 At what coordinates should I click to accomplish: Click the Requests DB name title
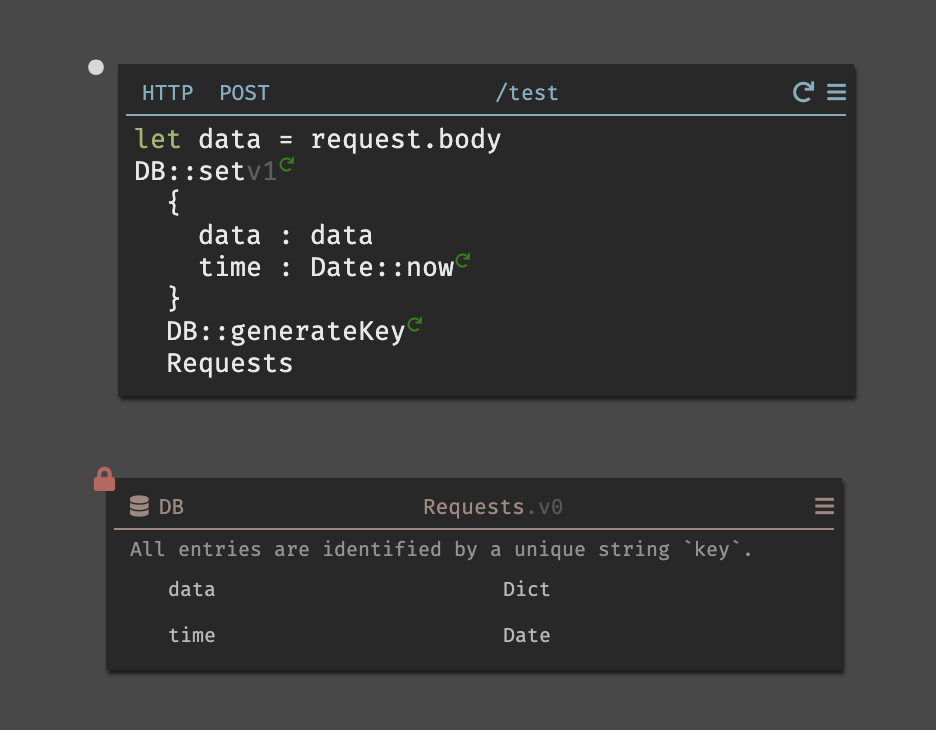pos(474,507)
